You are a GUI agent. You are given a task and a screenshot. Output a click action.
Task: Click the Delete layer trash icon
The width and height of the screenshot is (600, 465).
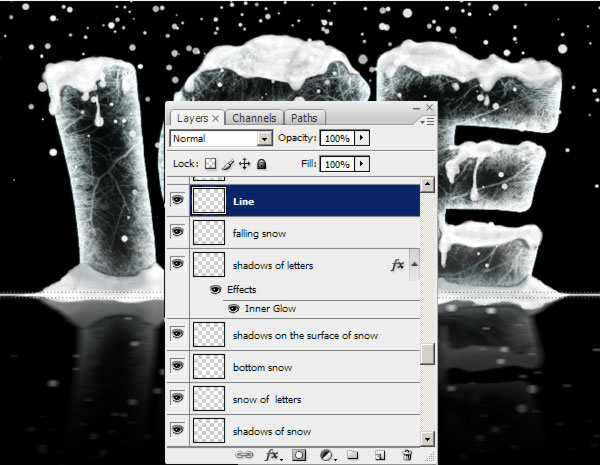(x=406, y=455)
